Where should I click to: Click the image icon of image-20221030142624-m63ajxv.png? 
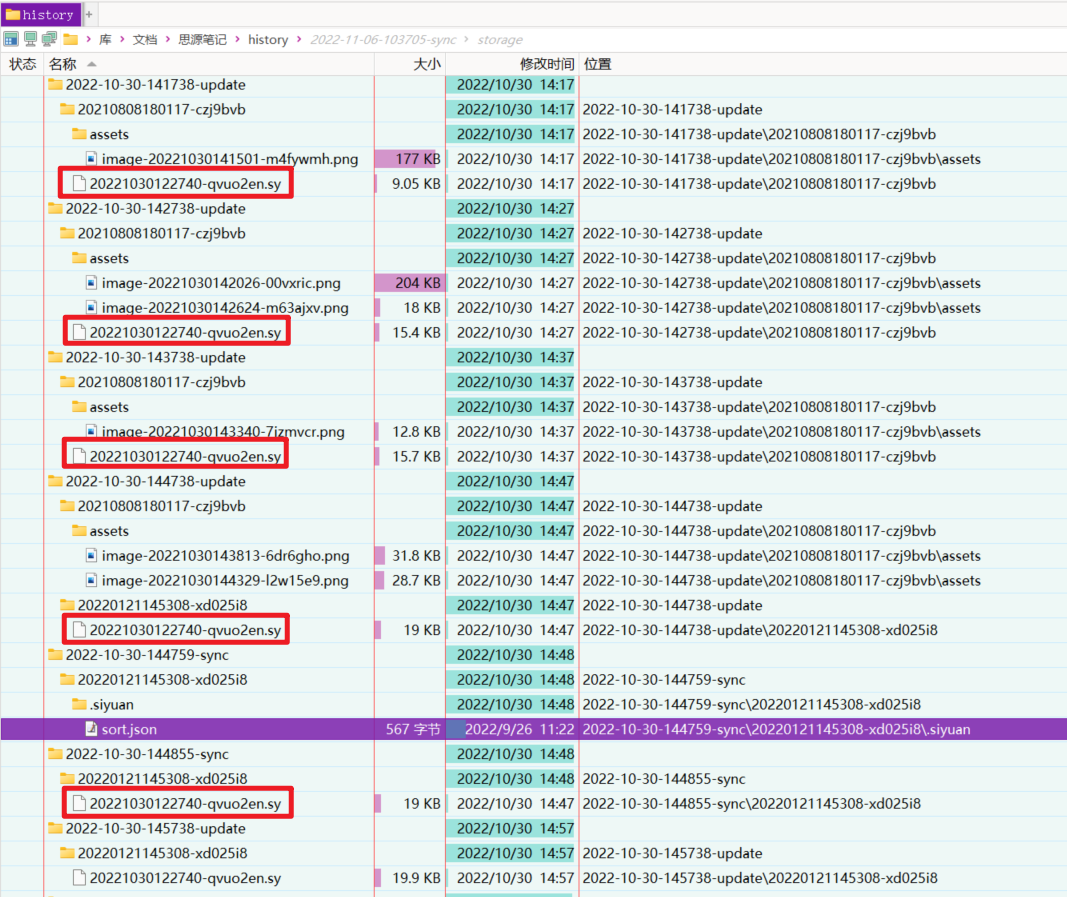[x=91, y=308]
